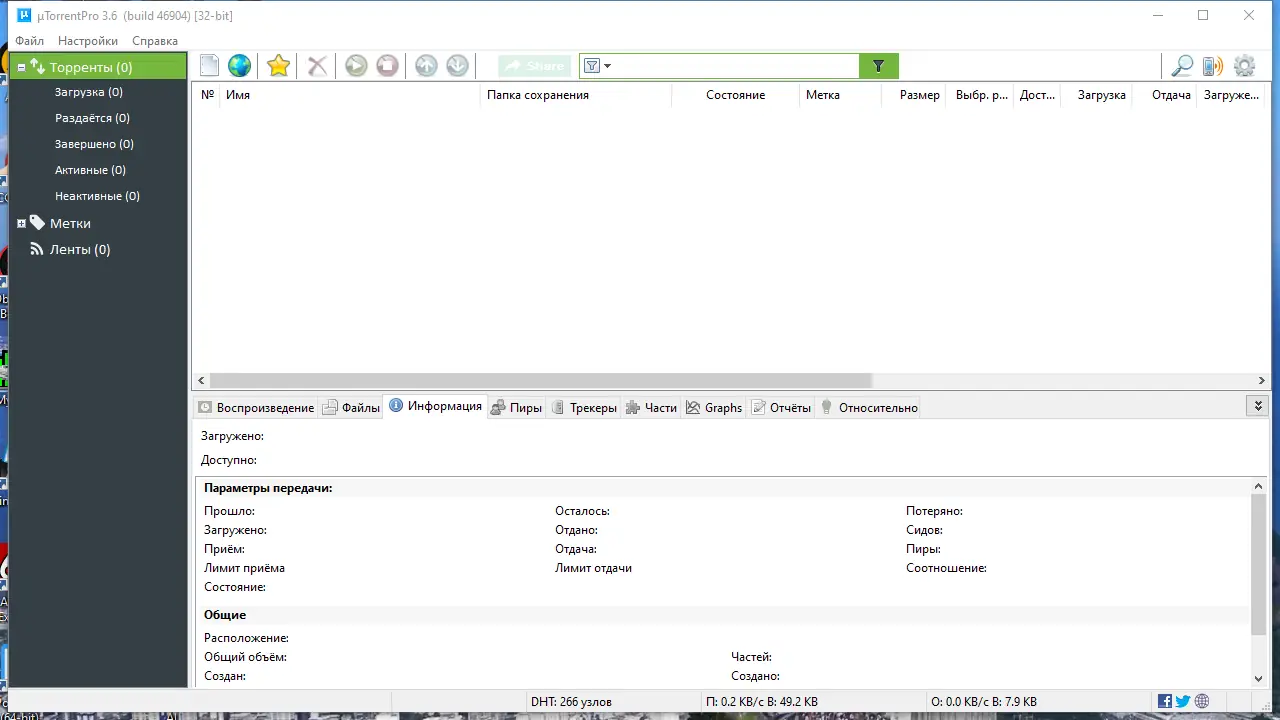Click the Remove torrent X icon
Viewport: 1280px width, 720px height.
317,66
